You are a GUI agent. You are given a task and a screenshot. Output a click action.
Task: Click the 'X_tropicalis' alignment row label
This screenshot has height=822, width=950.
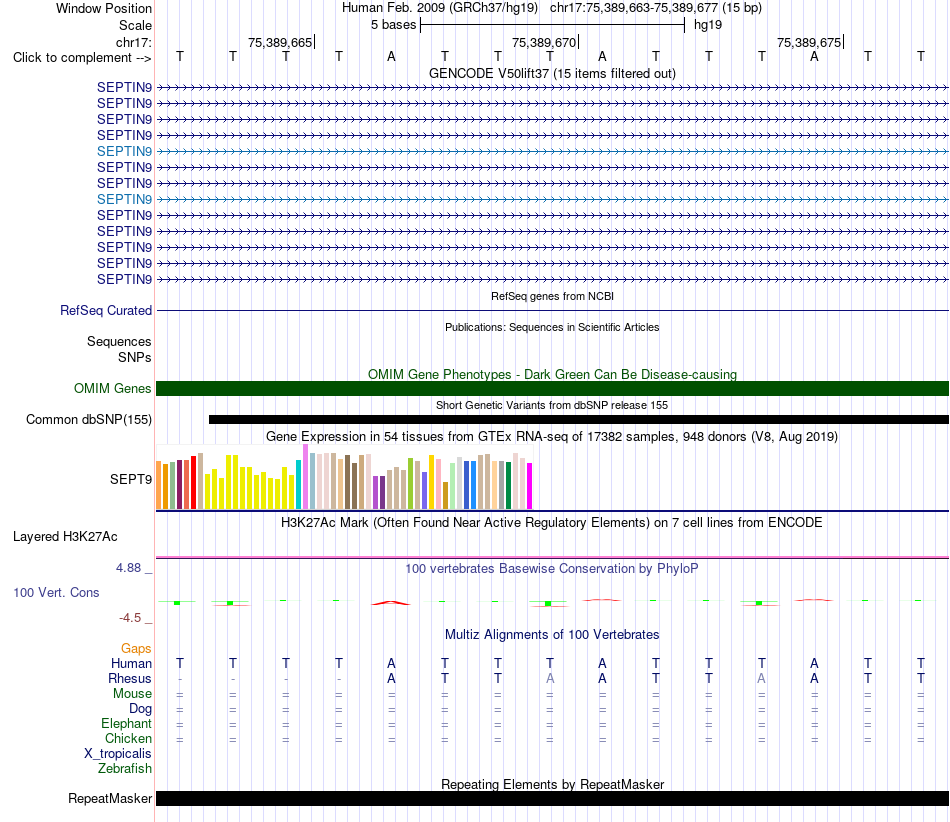tap(118, 754)
